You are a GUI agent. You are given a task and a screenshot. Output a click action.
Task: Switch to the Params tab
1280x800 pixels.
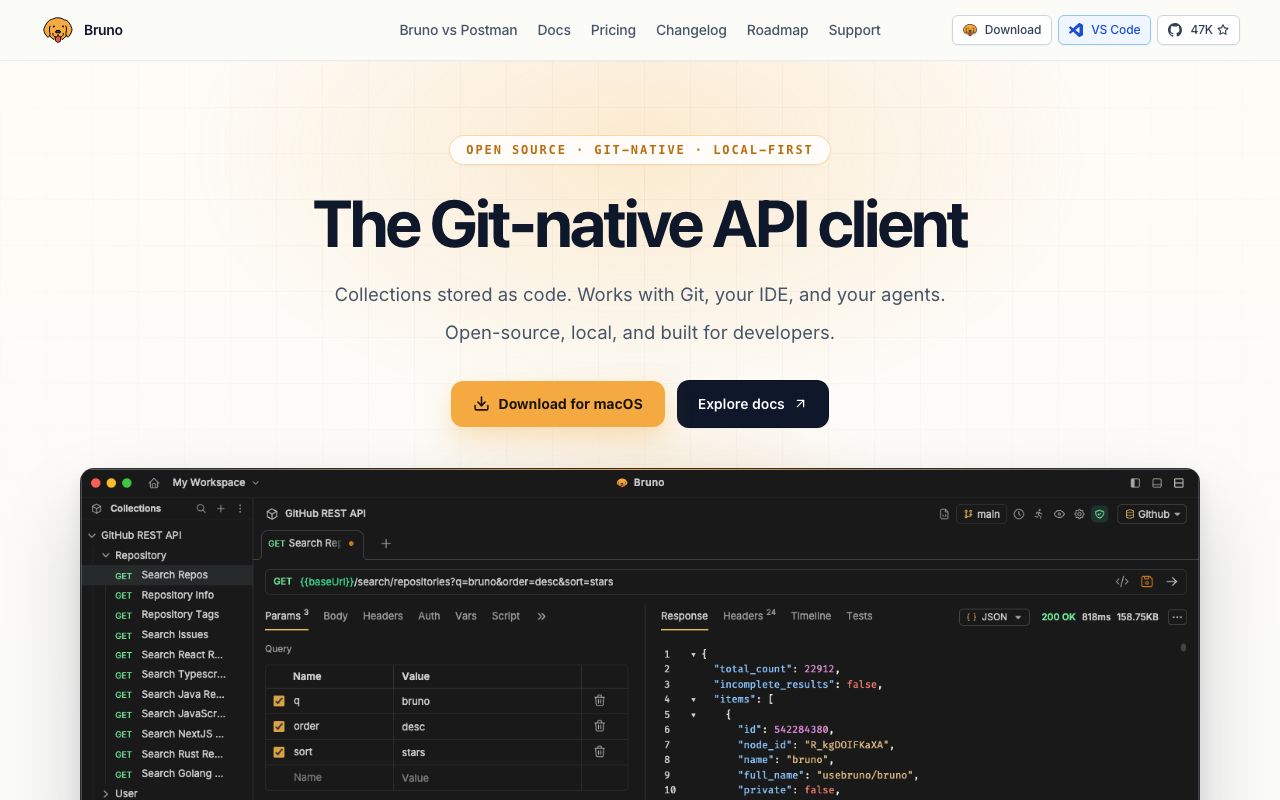click(x=286, y=616)
